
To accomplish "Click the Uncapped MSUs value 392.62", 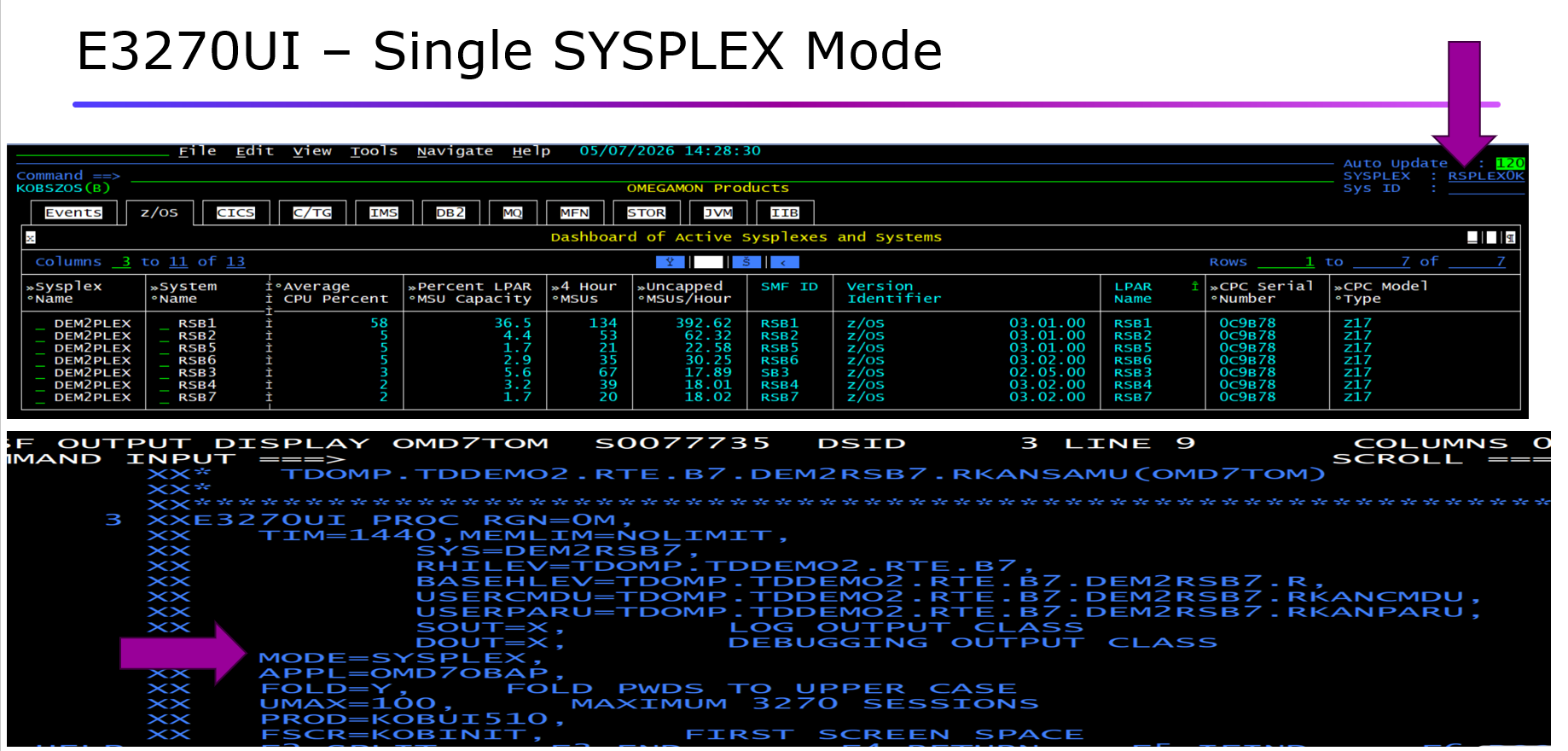I will (704, 323).
